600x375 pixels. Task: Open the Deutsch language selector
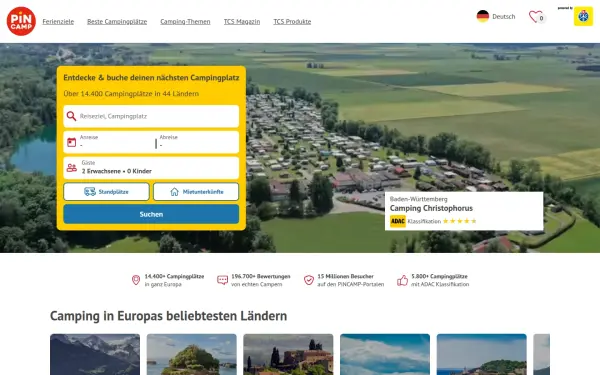pos(504,16)
